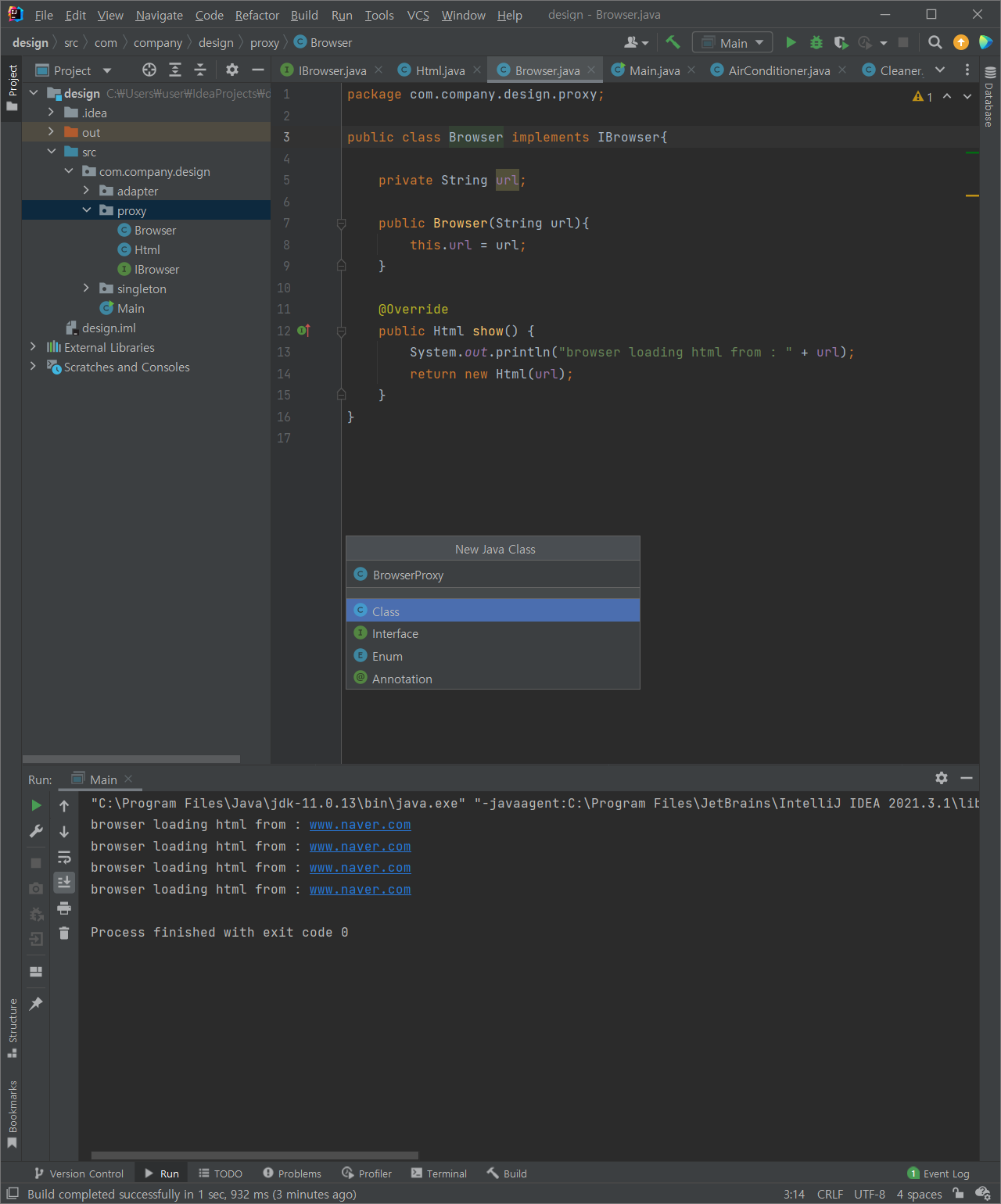The width and height of the screenshot is (1001, 1204).
Task: Click the Run console horizontal scrollbar
Action: pyautogui.click(x=255, y=1155)
